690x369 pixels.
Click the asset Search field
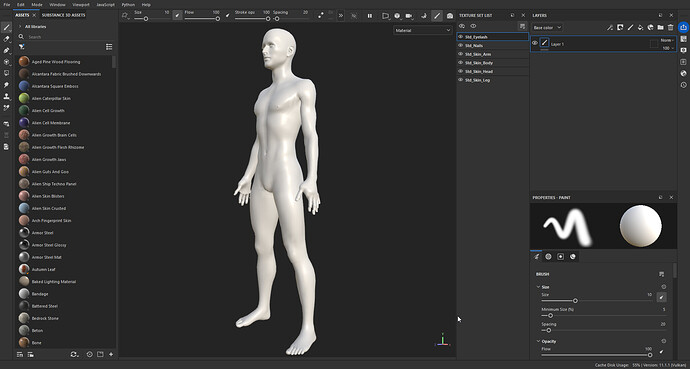[x=66, y=37]
